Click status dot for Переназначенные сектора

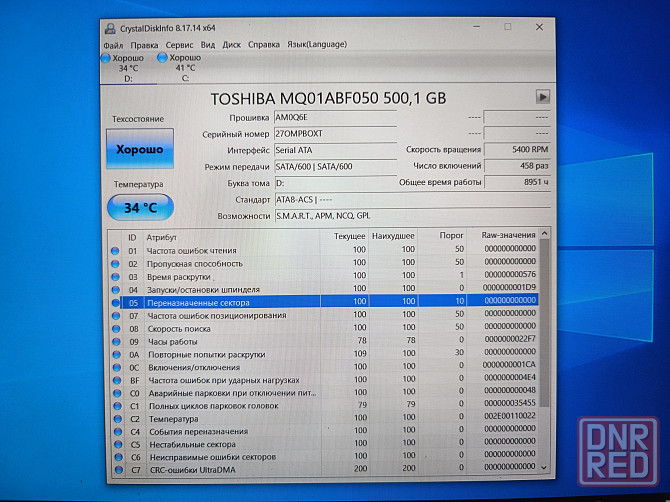pyautogui.click(x=115, y=302)
